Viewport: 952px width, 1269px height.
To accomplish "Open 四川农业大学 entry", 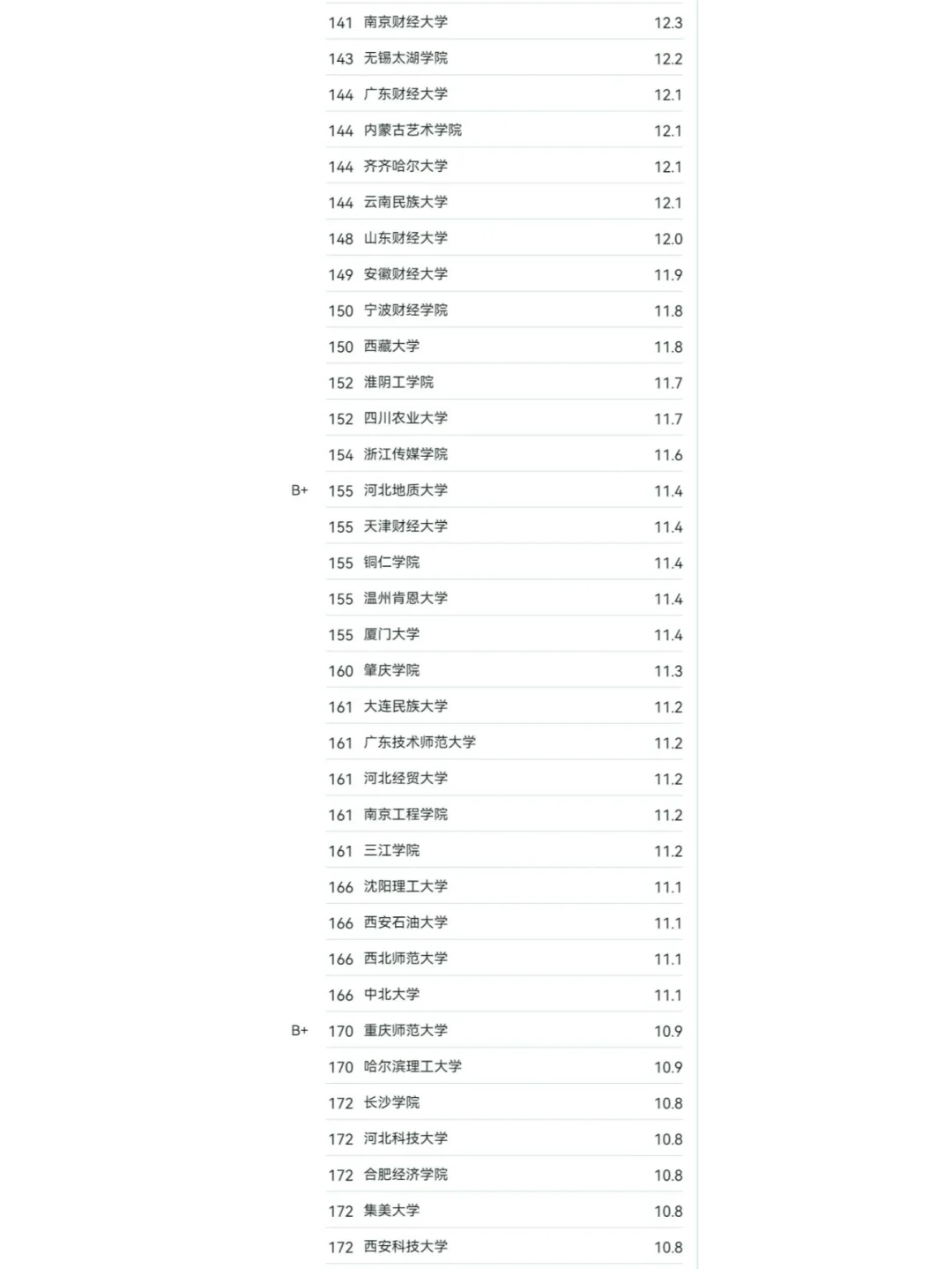I will [x=405, y=419].
